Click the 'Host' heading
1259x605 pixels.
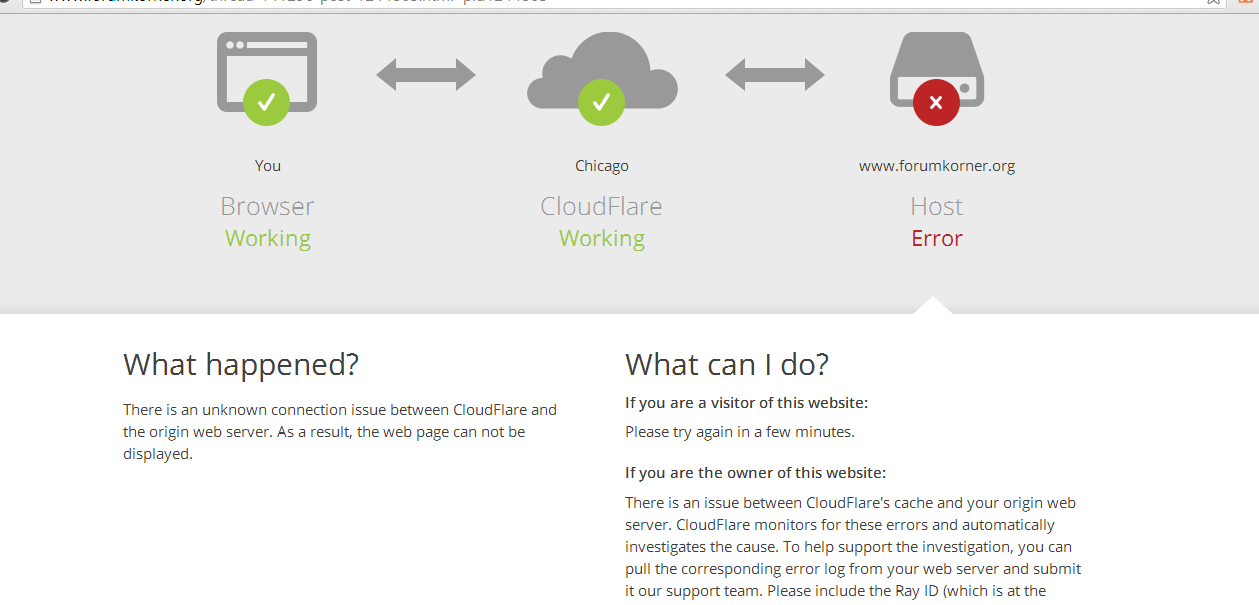pos(936,206)
